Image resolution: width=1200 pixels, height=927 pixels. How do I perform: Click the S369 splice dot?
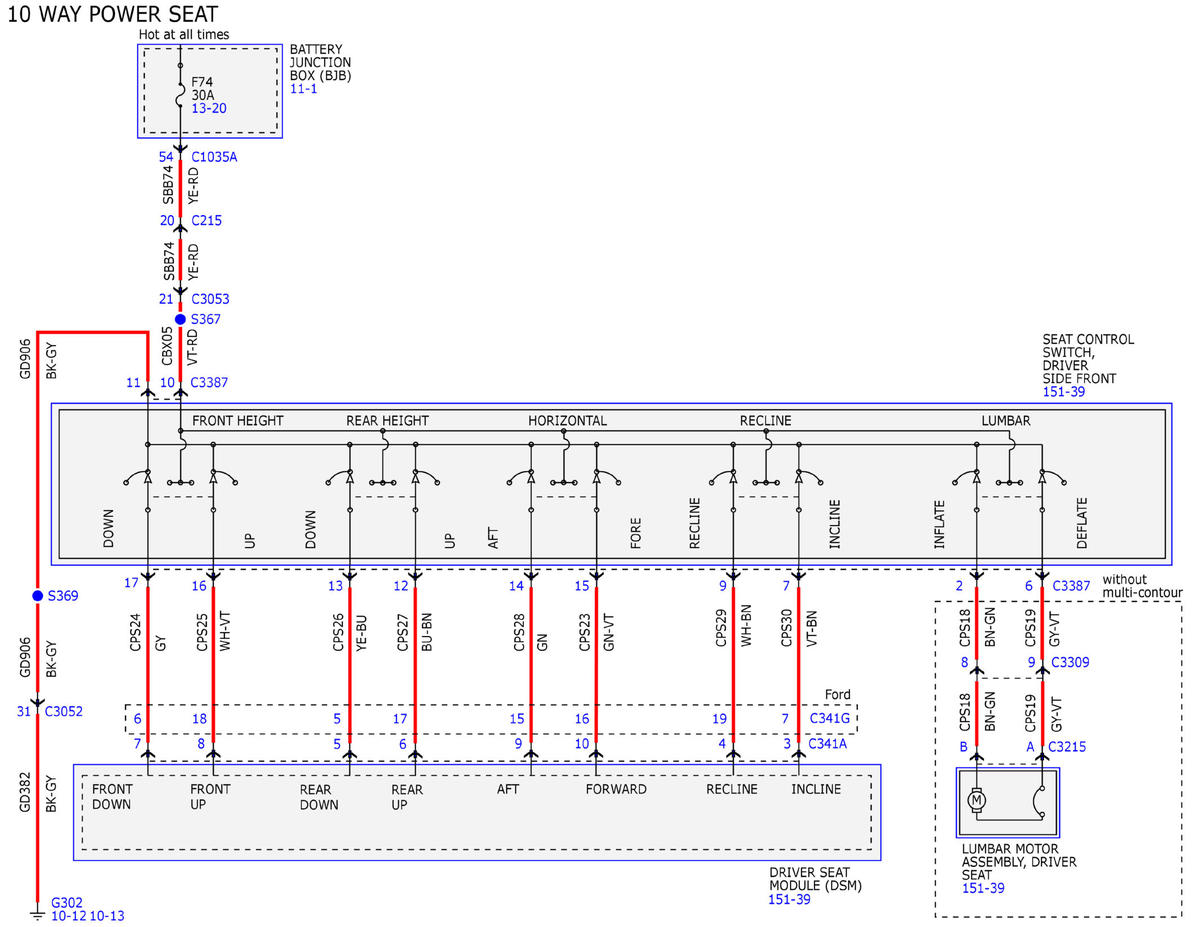[x=37, y=596]
